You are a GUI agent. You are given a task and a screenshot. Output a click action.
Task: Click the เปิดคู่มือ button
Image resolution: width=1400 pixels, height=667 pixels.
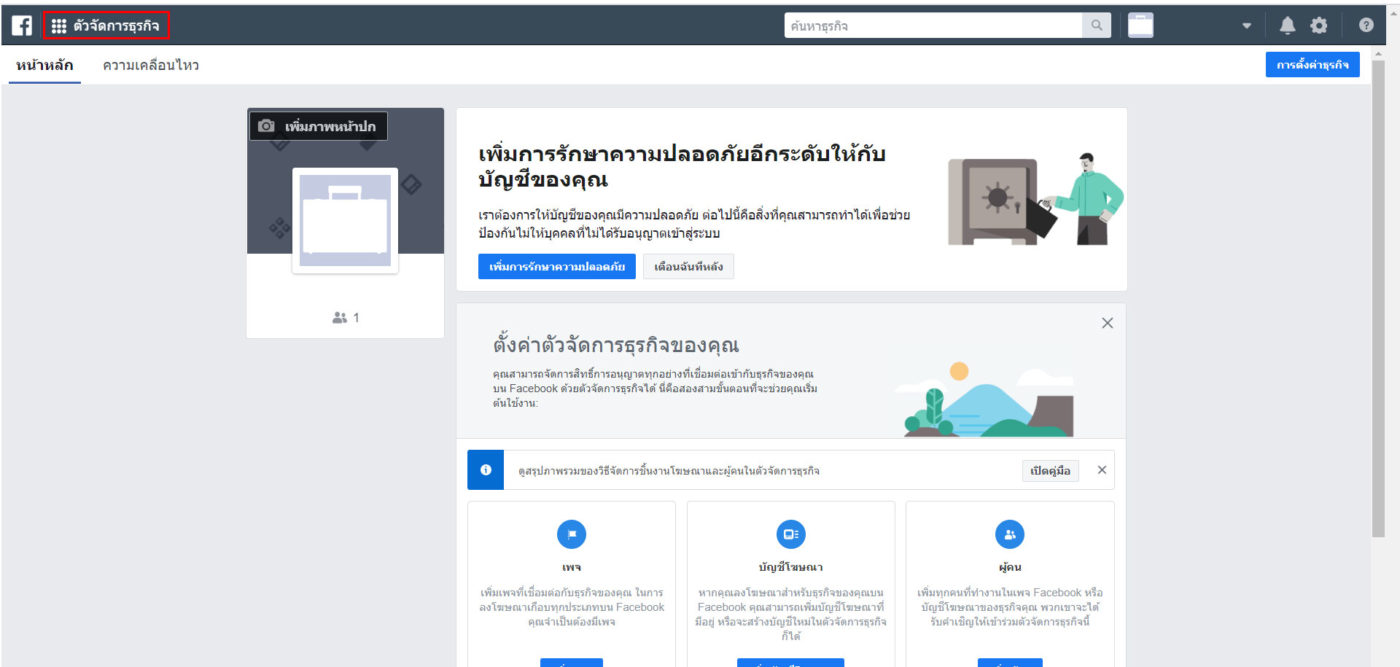point(1050,471)
